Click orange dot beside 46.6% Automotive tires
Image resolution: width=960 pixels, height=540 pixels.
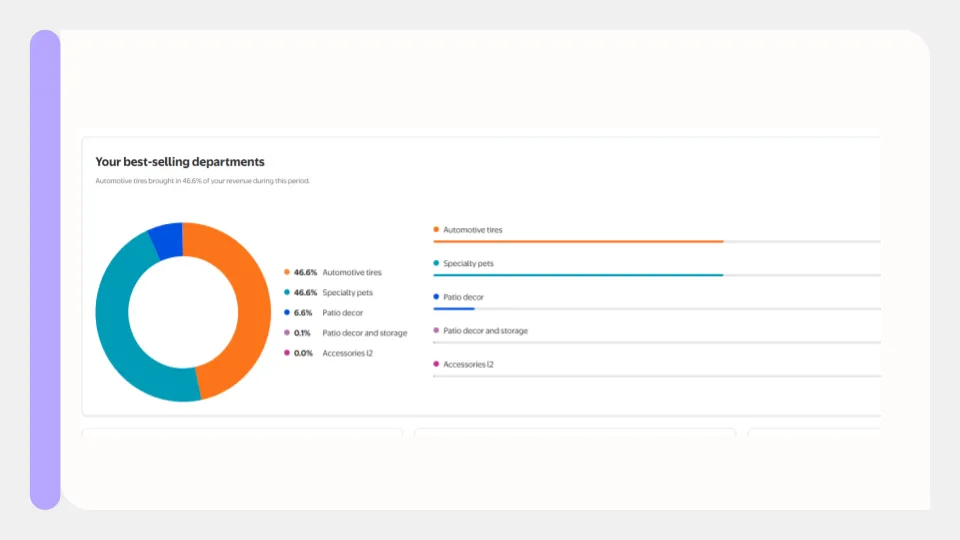[287, 272]
